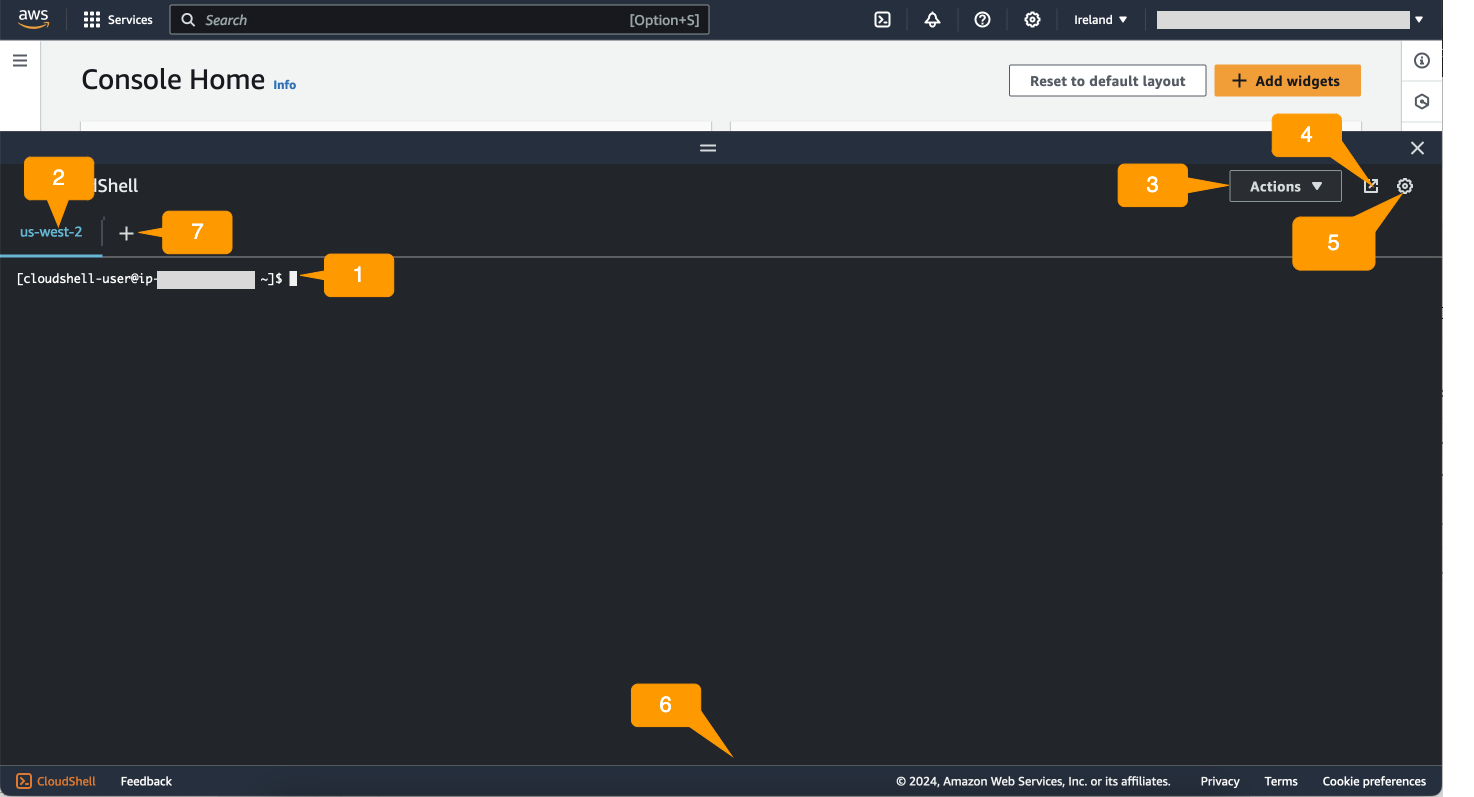
Task: Click the top Search field
Action: (x=439, y=20)
